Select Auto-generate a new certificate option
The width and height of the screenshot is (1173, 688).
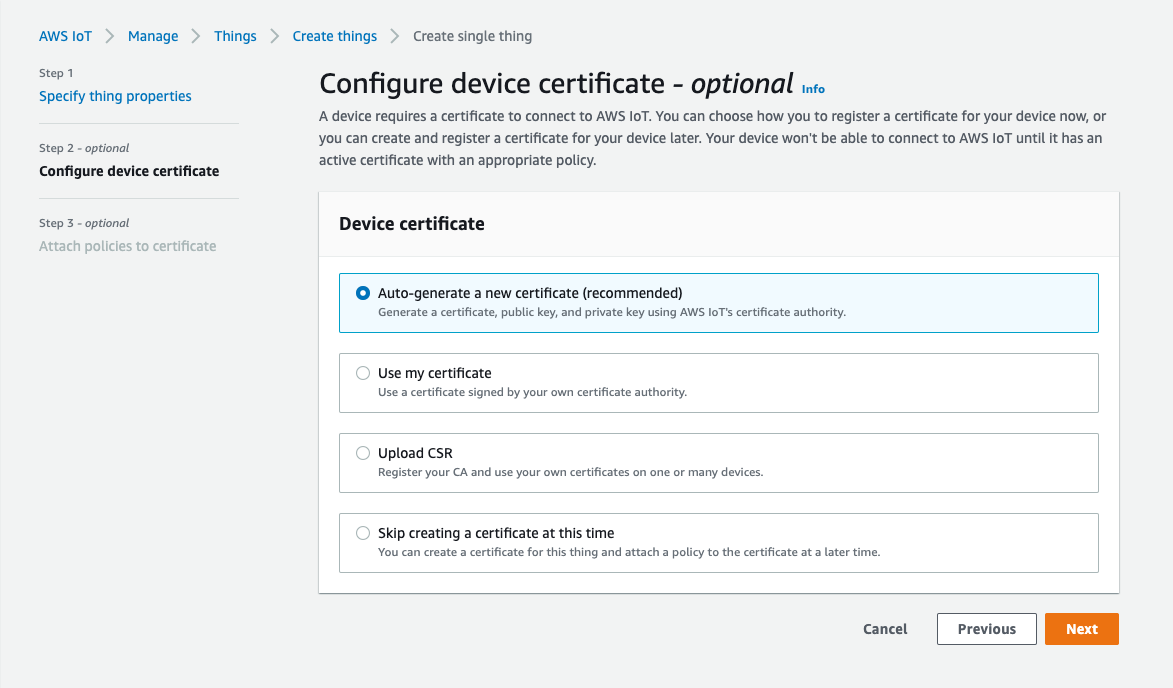[x=363, y=292]
